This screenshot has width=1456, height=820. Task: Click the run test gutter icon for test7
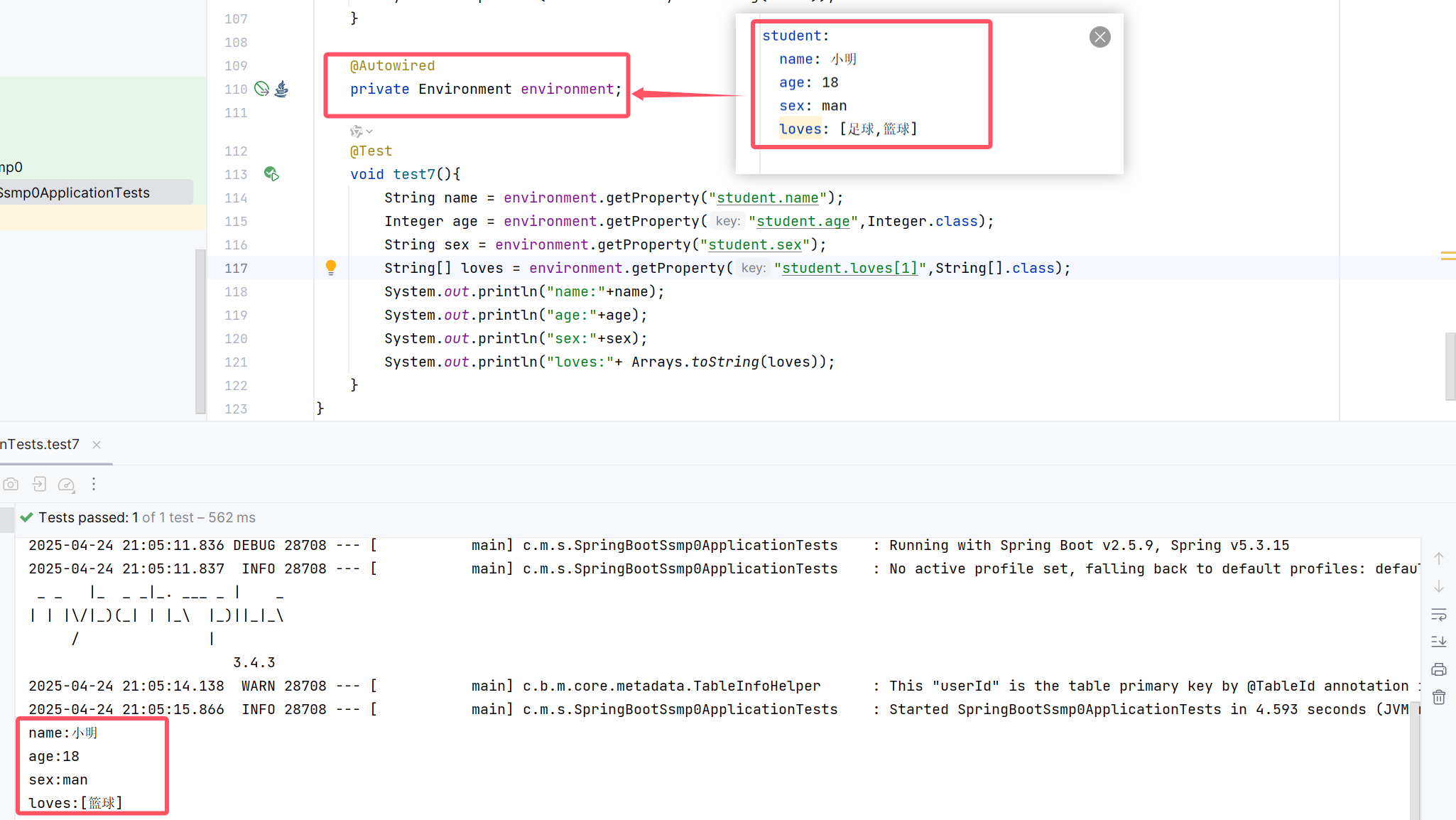271,174
